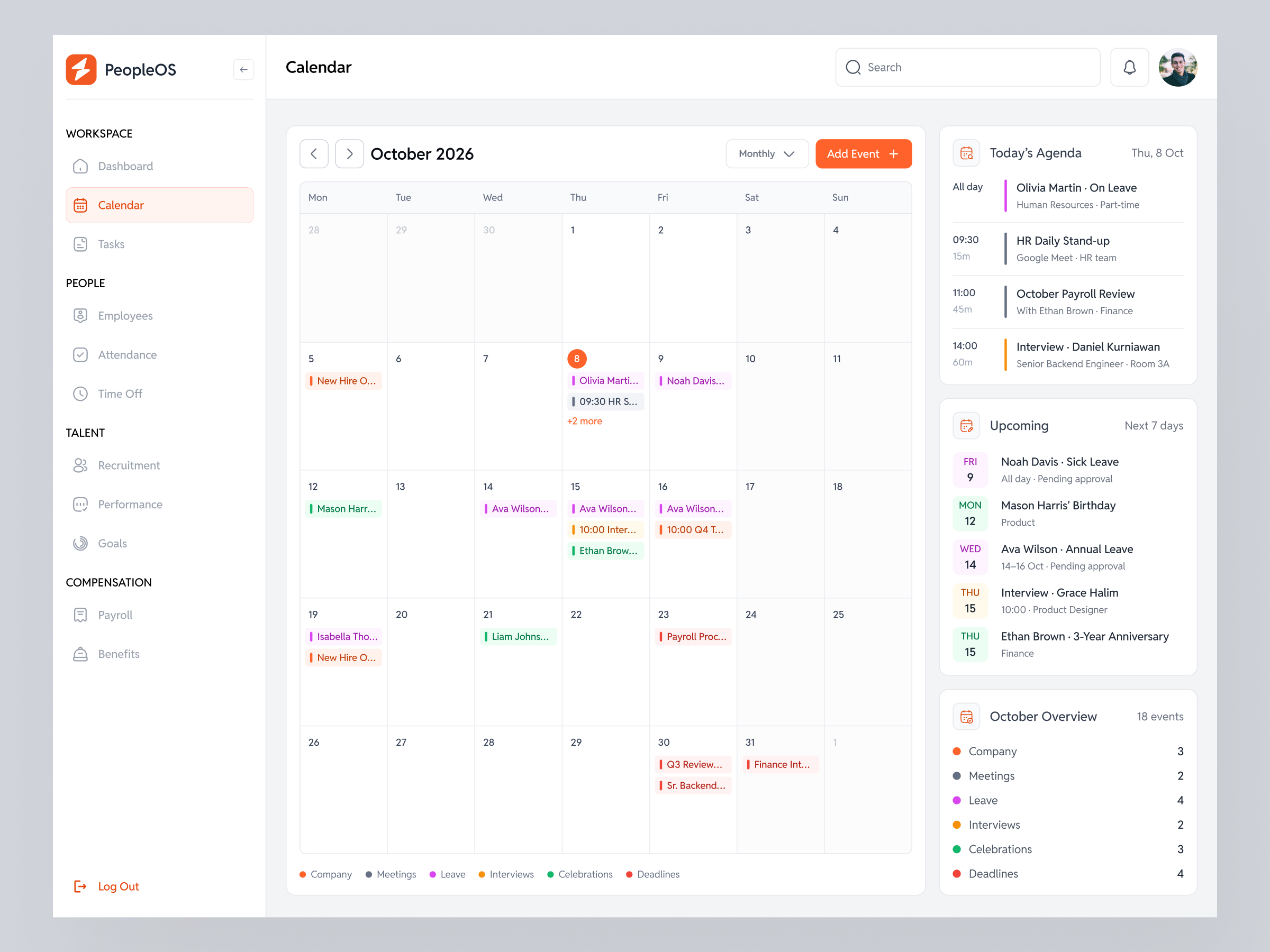Click the Log Out text link

click(119, 886)
